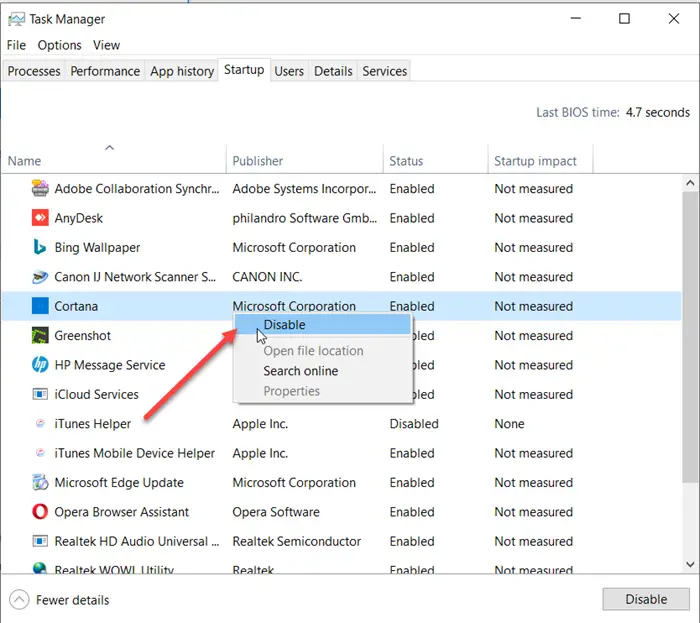Sort by the Status column header
The image size is (700, 623).
[436, 158]
